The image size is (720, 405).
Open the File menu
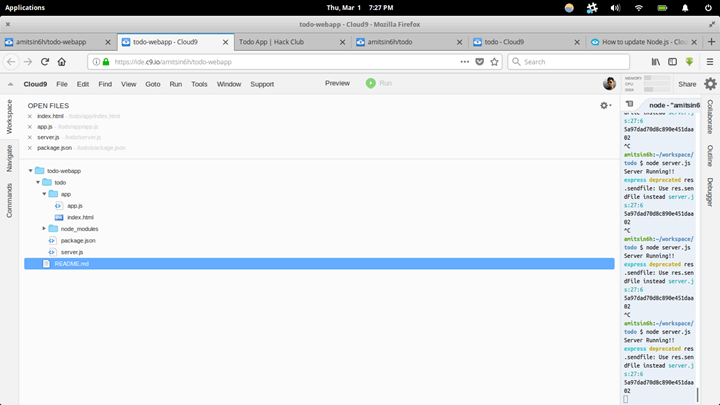point(62,84)
